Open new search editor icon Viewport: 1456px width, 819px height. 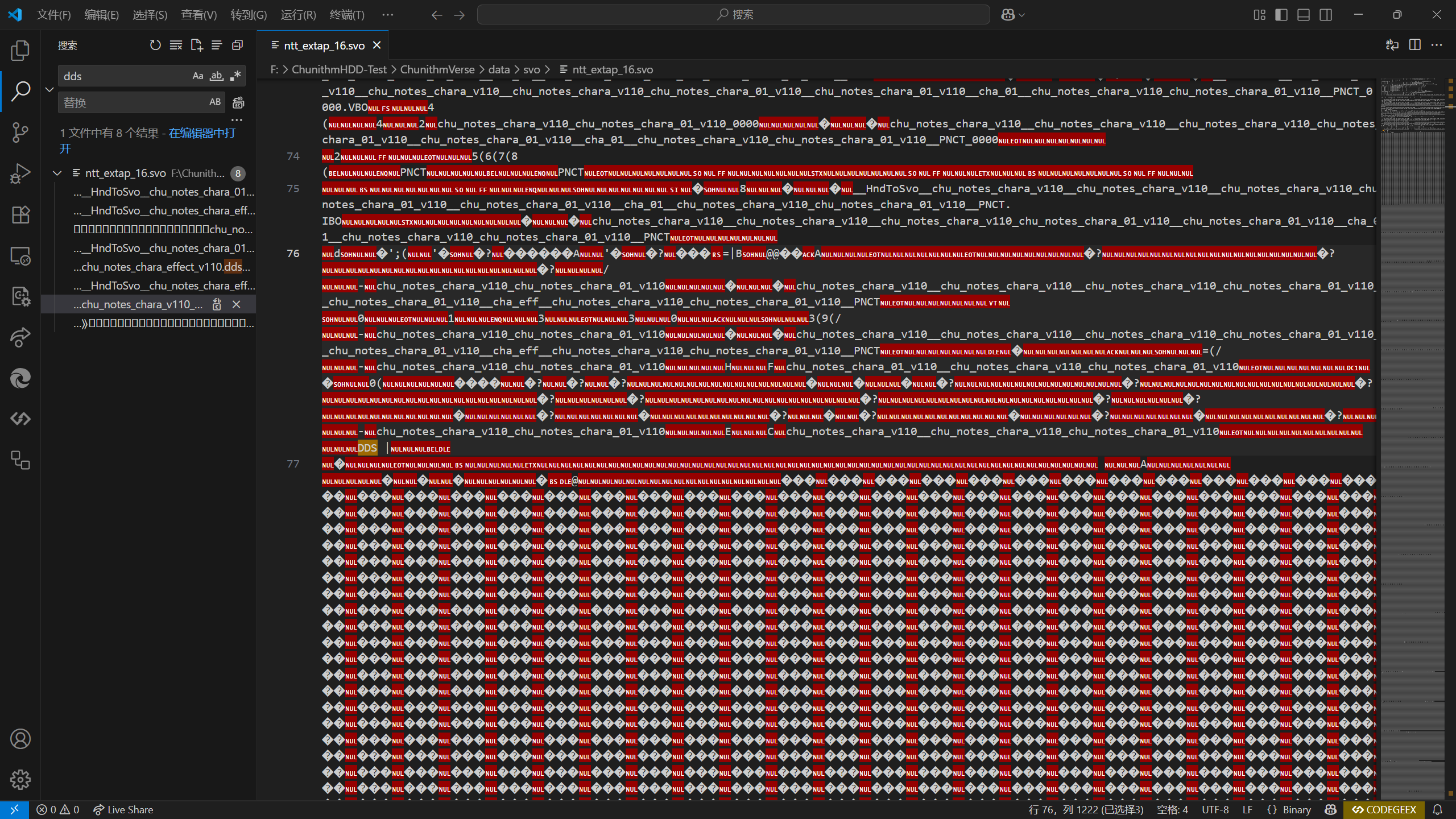point(197,45)
